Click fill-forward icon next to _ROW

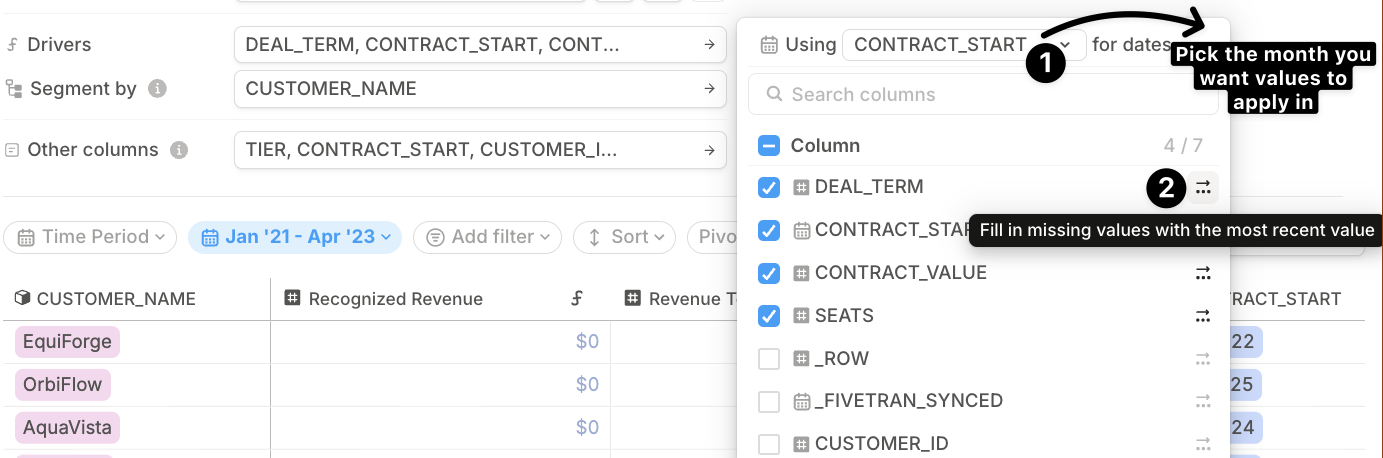click(1203, 359)
